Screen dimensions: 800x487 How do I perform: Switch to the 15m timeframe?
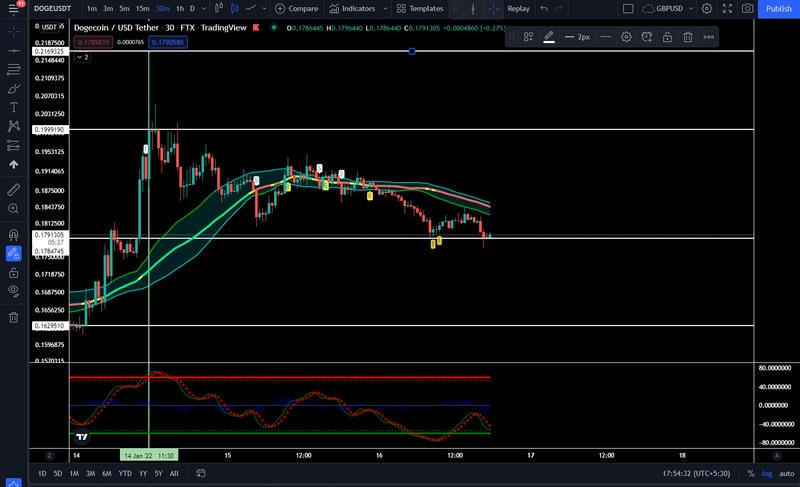(x=142, y=9)
